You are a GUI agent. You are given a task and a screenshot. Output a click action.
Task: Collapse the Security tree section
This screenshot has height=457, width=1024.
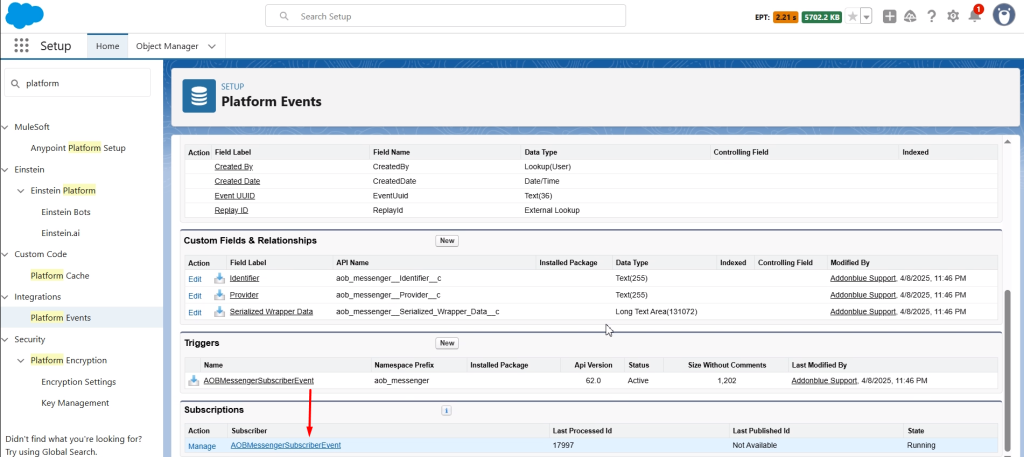tap(5, 339)
